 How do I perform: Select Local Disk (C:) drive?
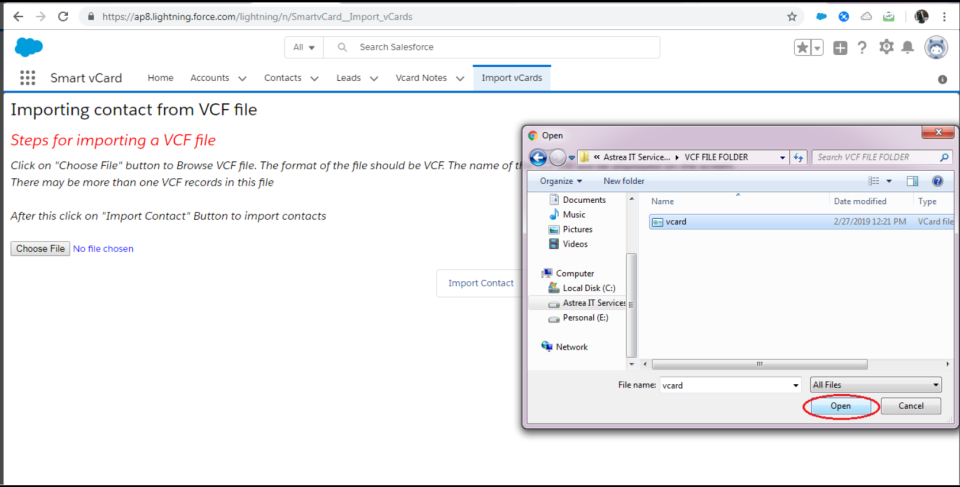pyautogui.click(x=582, y=288)
